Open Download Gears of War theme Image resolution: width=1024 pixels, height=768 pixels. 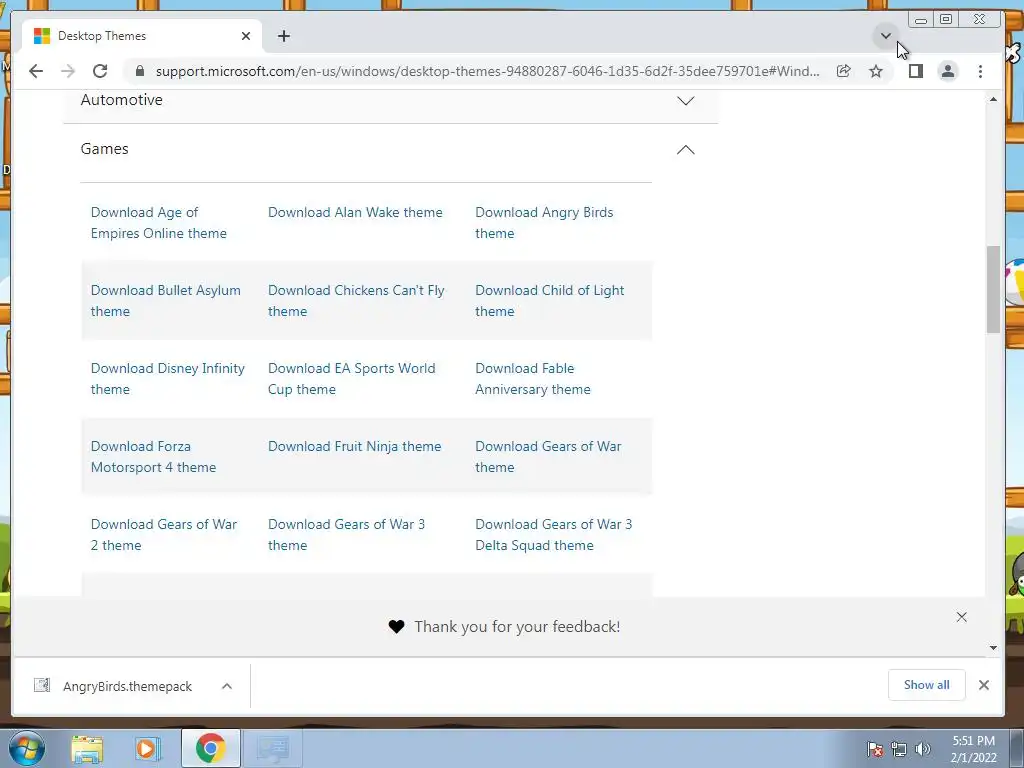point(549,456)
